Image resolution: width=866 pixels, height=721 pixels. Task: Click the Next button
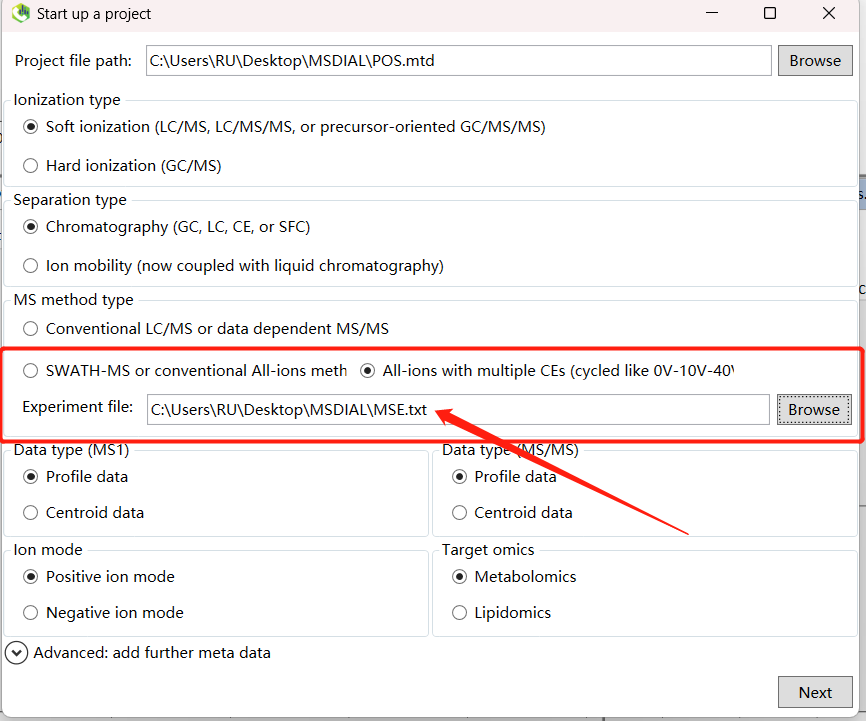click(x=815, y=692)
